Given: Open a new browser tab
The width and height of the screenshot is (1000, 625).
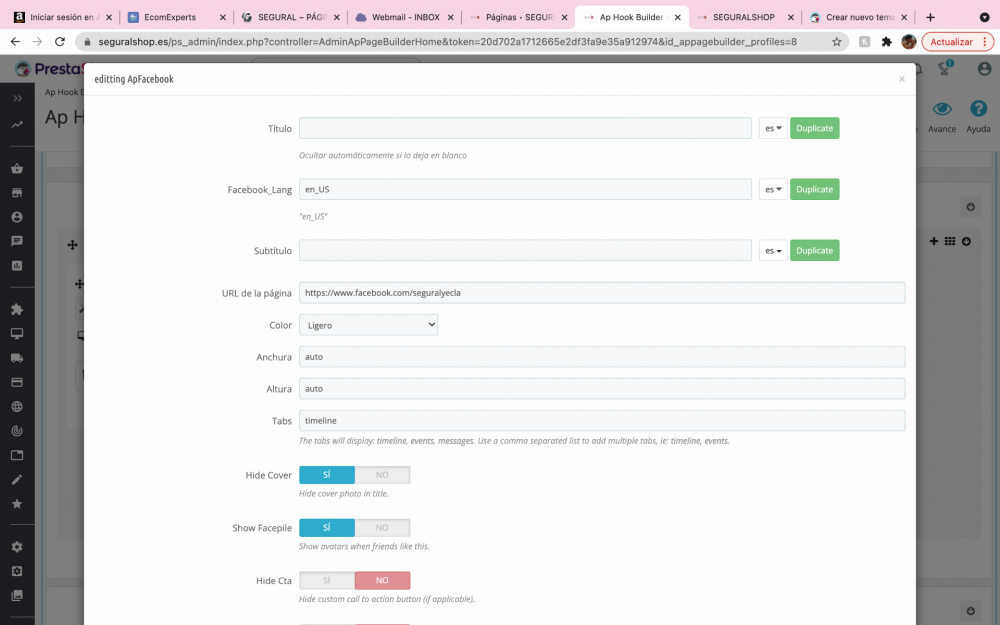Looking at the screenshot, I should pyautogui.click(x=930, y=17).
